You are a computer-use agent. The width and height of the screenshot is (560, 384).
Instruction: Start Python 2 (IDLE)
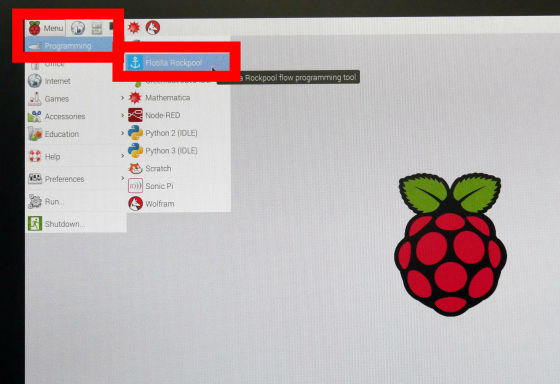coord(178,133)
